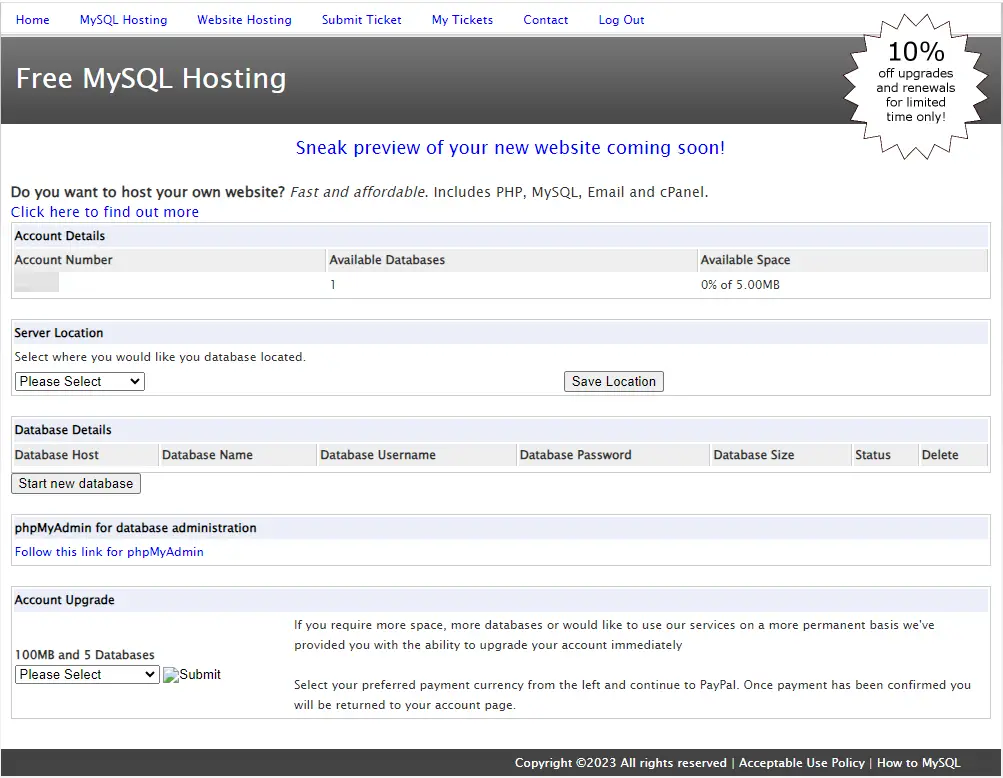
Task: Open the Server Location dropdown
Action: coord(80,381)
